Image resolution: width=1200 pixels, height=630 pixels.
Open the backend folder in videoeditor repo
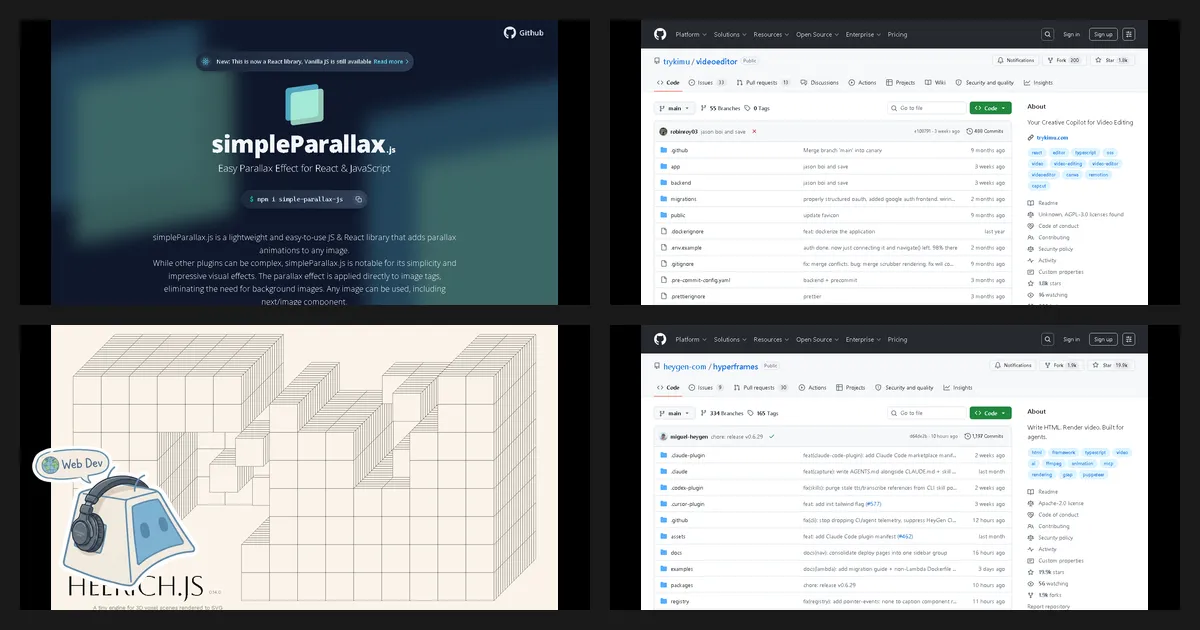coord(681,183)
